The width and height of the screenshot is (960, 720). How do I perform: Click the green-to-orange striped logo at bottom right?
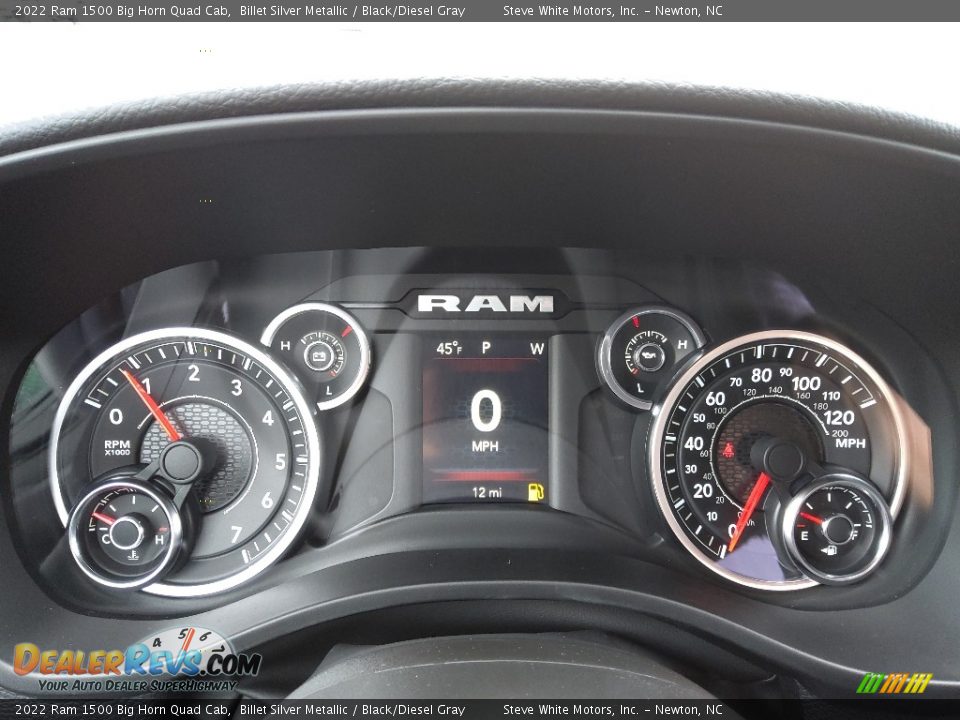(894, 683)
